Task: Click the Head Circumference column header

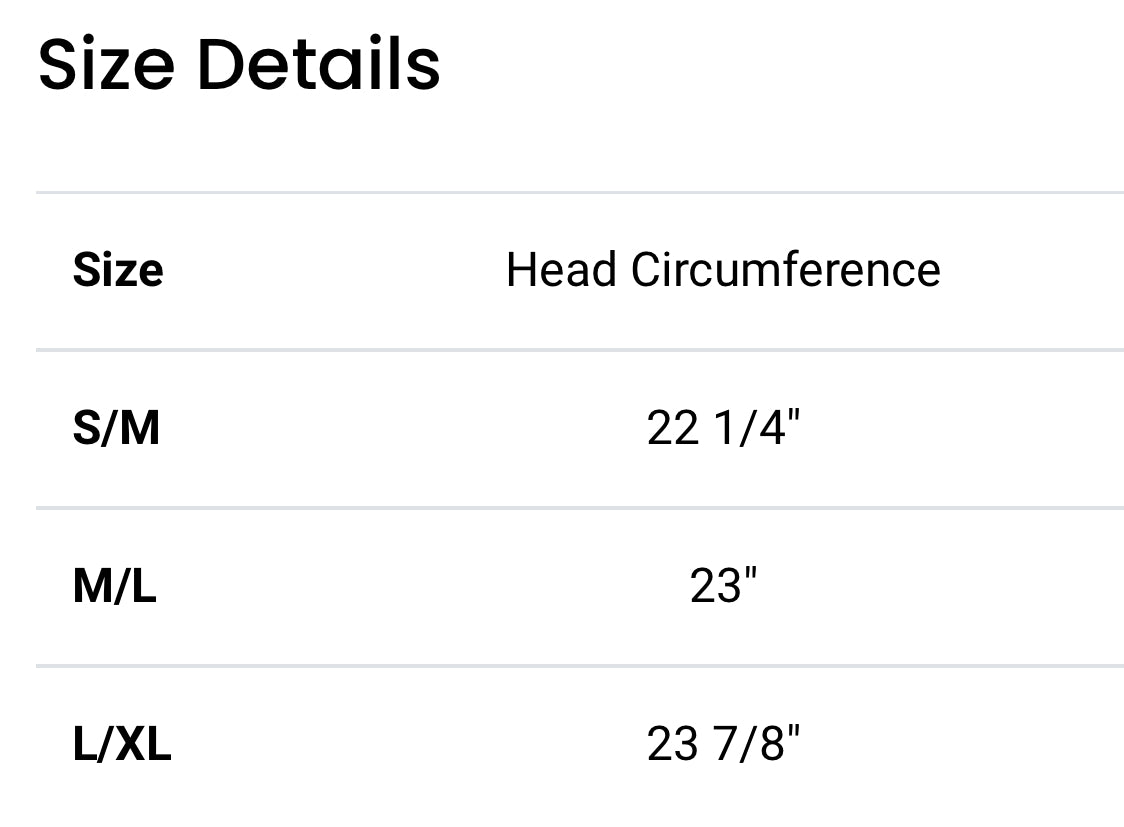Action: tap(723, 270)
